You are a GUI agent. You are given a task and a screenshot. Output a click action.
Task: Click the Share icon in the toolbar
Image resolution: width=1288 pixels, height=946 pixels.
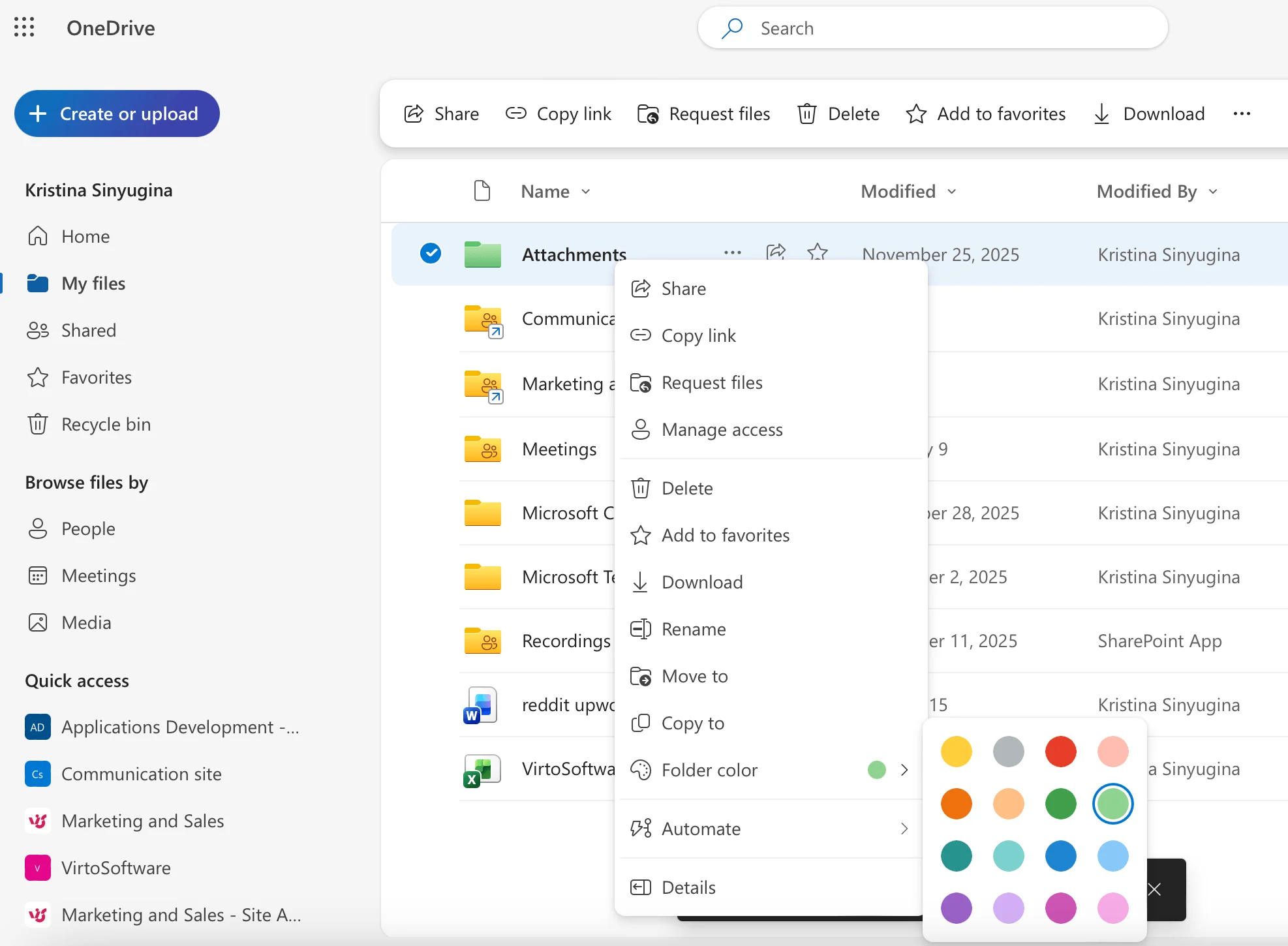point(414,114)
